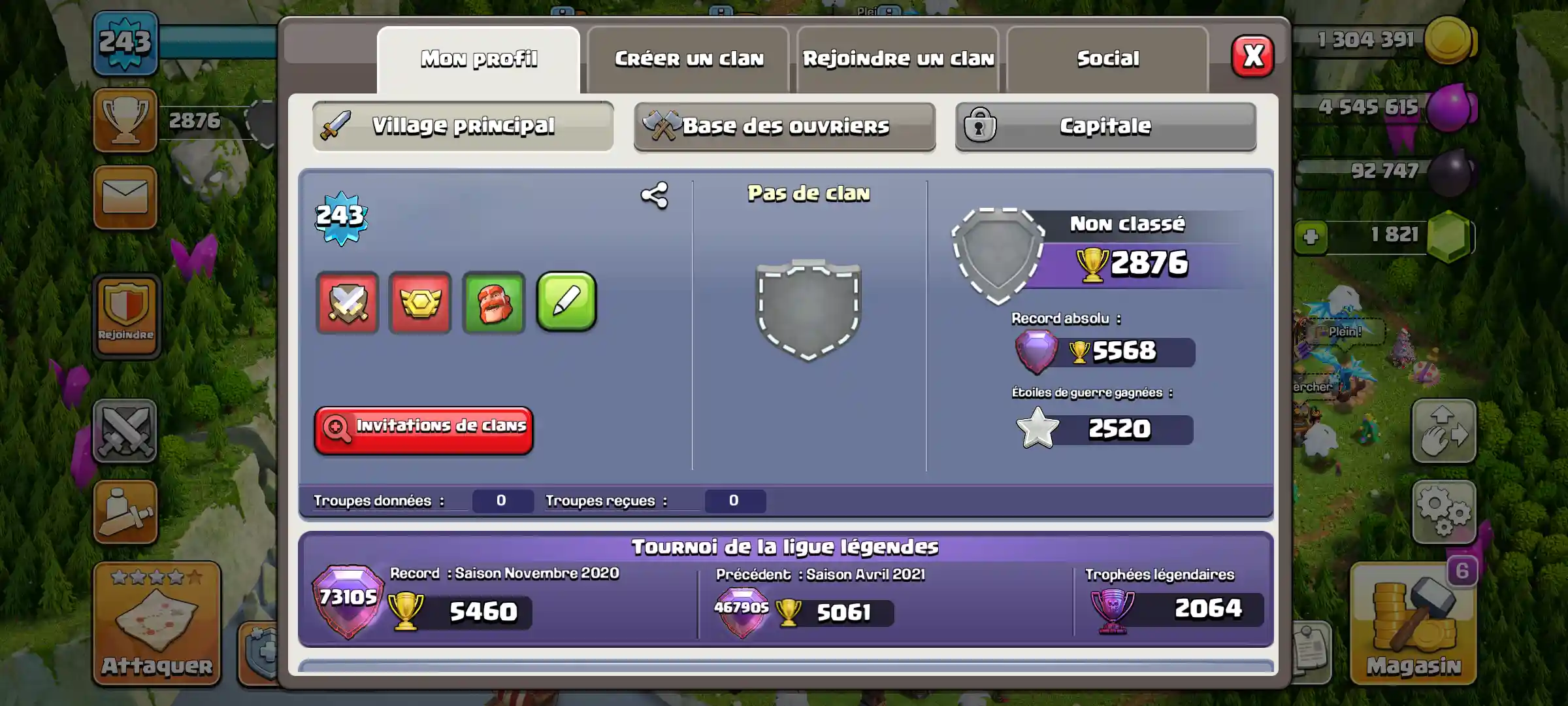
Task: Open the Magasin shop button
Action: pos(1414,623)
